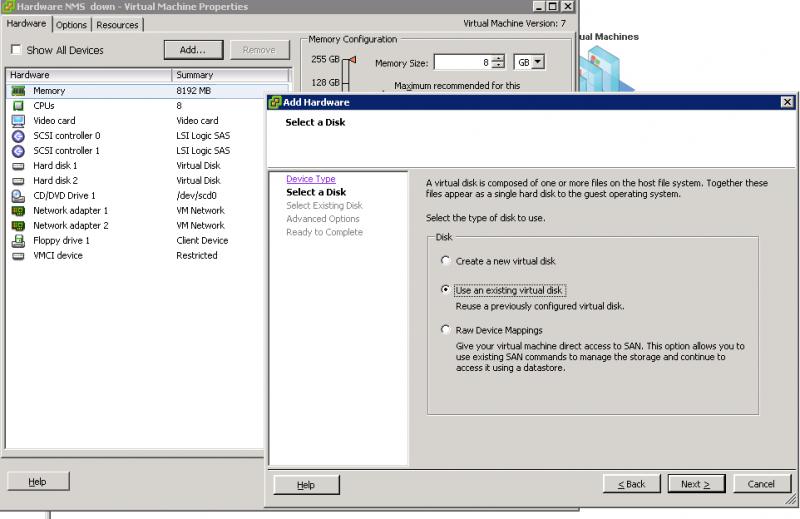Screen dimensions: 800x519
Task: Click the Next button in wizard
Action: coord(696,484)
